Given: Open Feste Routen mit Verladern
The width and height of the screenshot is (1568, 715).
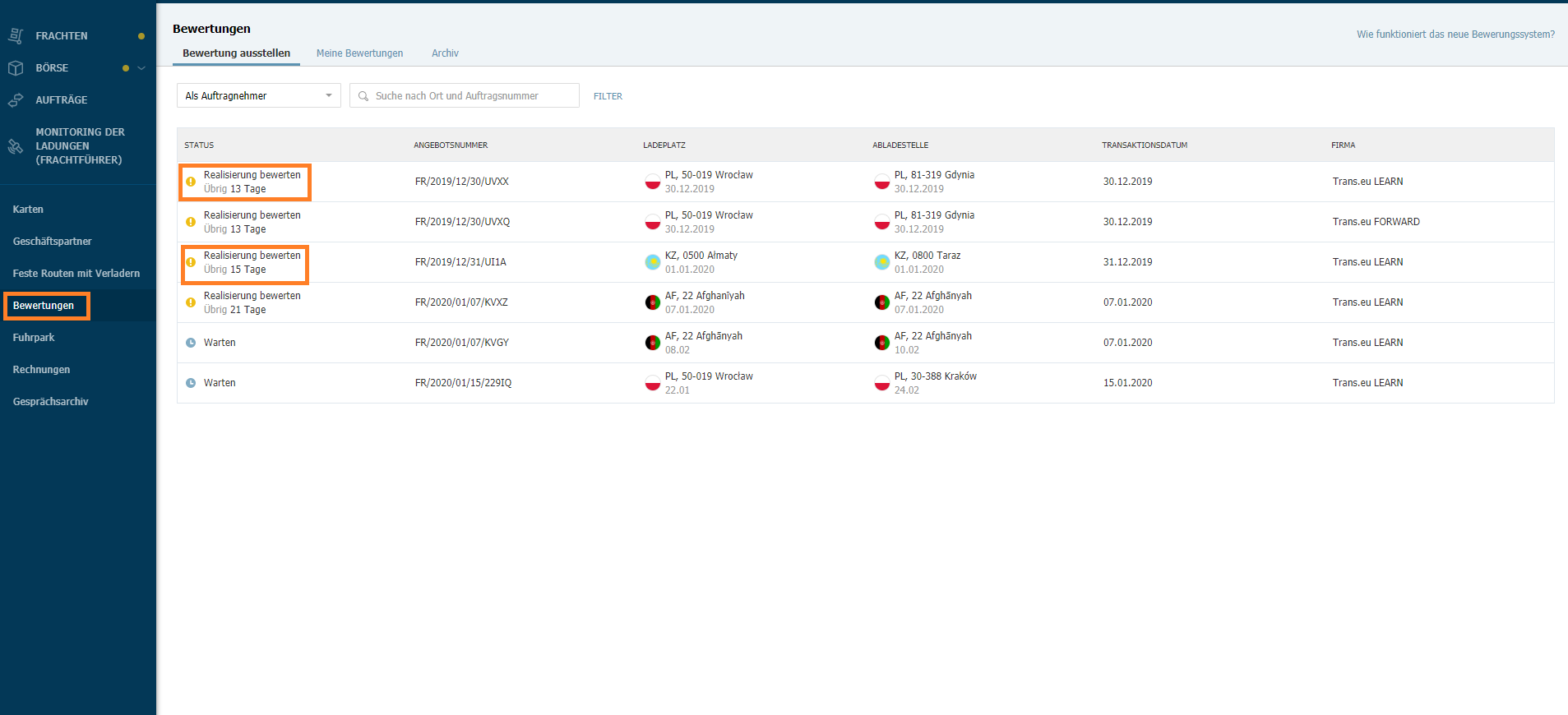Looking at the screenshot, I should (76, 274).
